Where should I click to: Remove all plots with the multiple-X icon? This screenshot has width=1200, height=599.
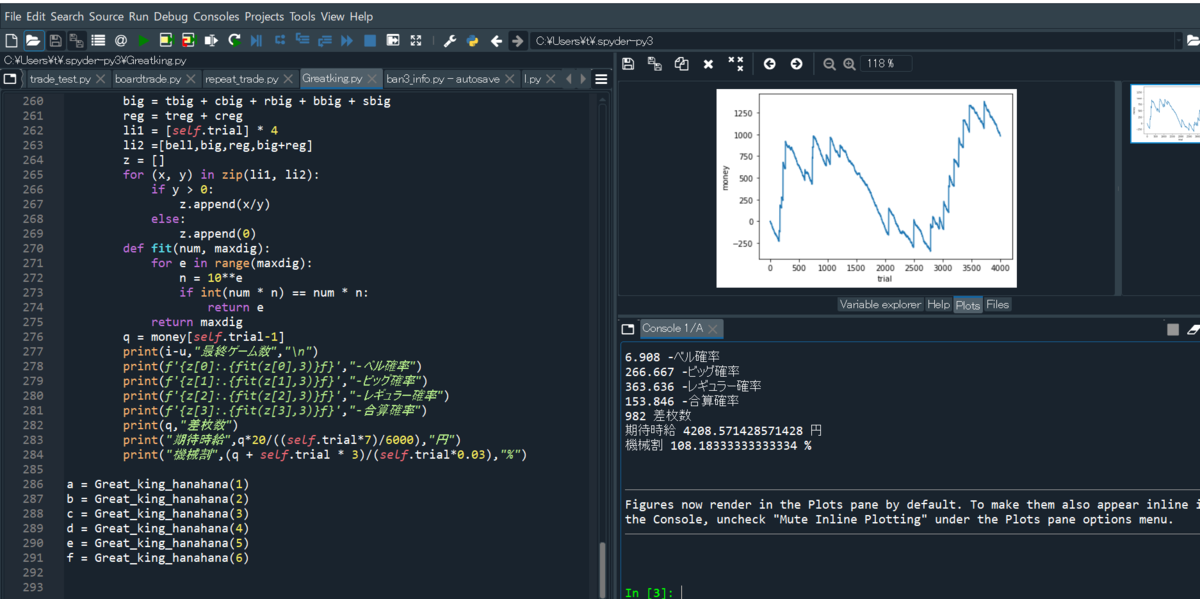pyautogui.click(x=735, y=63)
